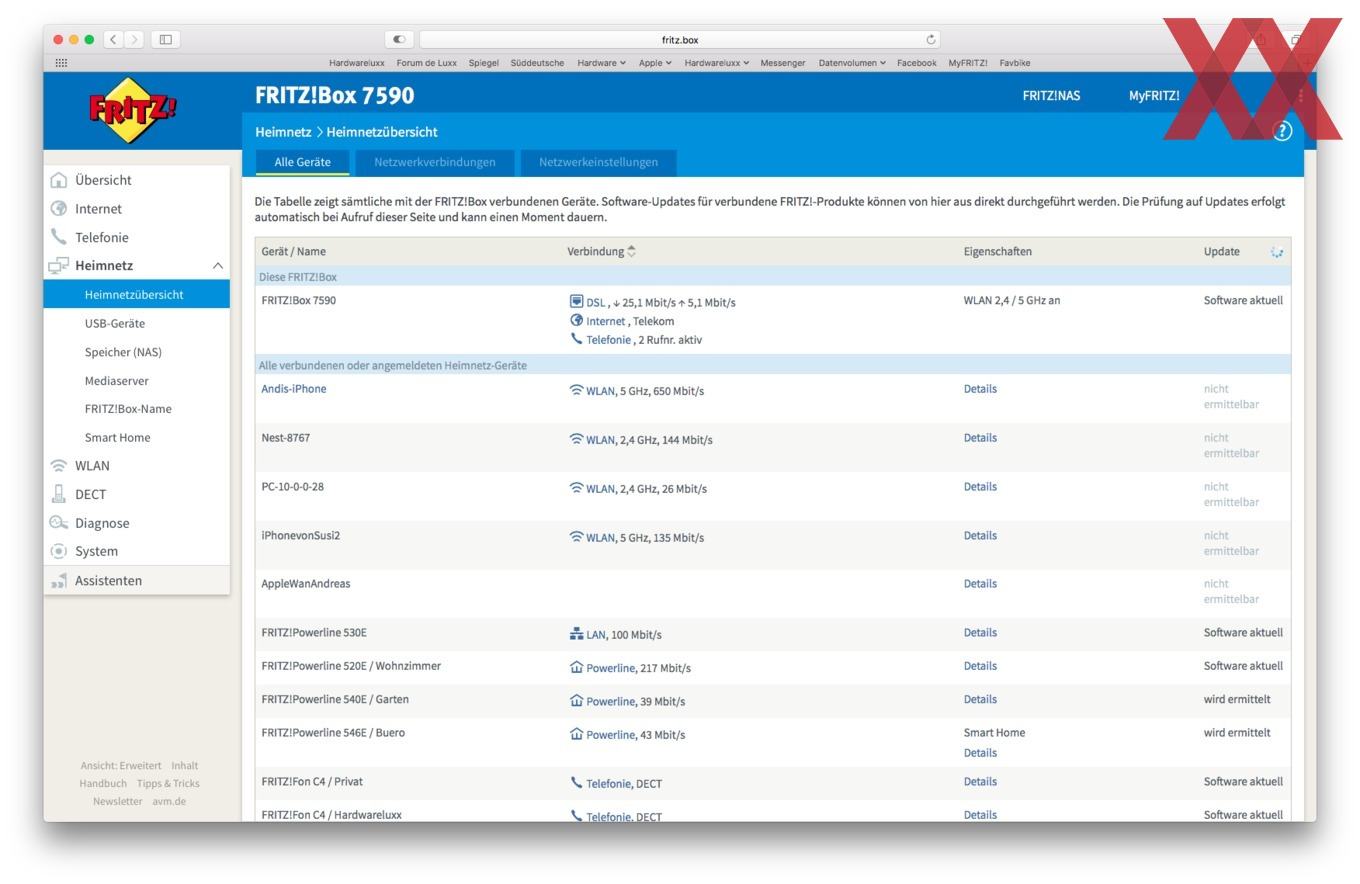Click the DSL modem icon in FRITZ!Box row
This screenshot has height=884, width=1360.
click(x=576, y=301)
